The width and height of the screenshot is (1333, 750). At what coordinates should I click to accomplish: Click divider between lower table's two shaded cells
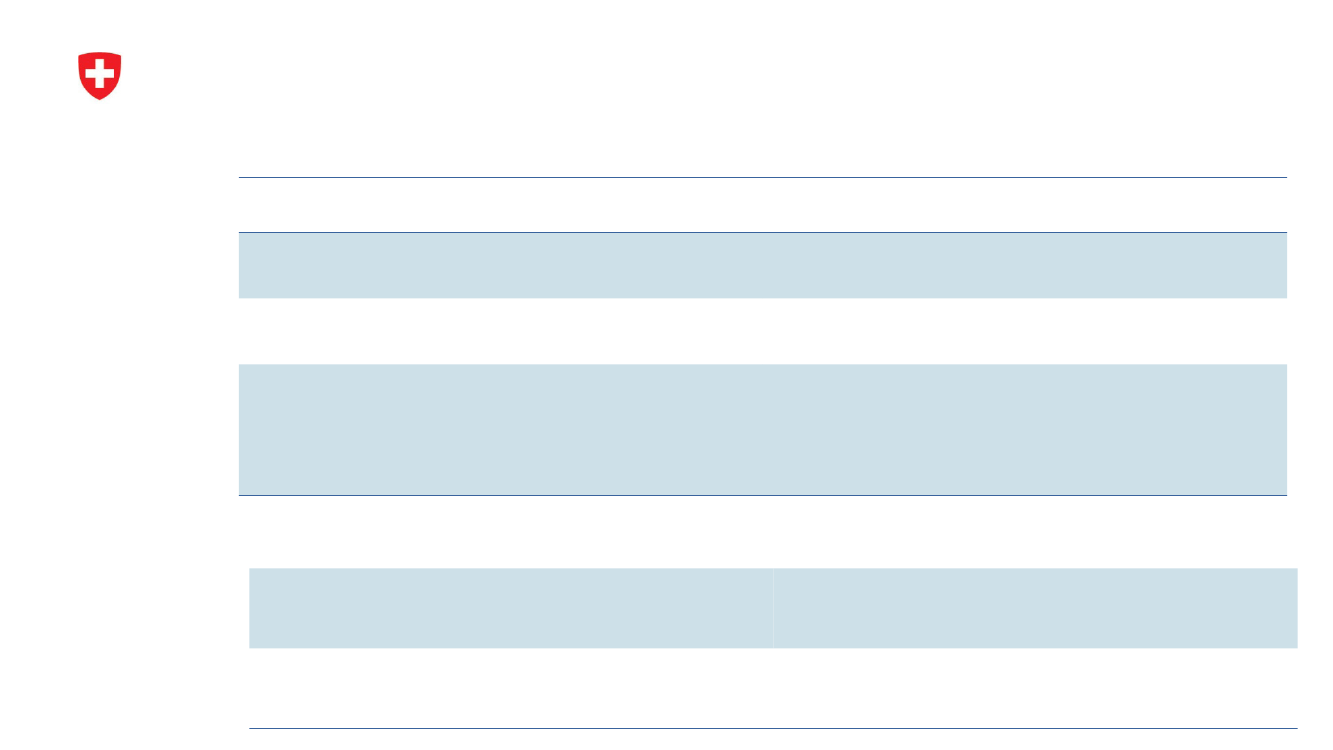pos(772,608)
